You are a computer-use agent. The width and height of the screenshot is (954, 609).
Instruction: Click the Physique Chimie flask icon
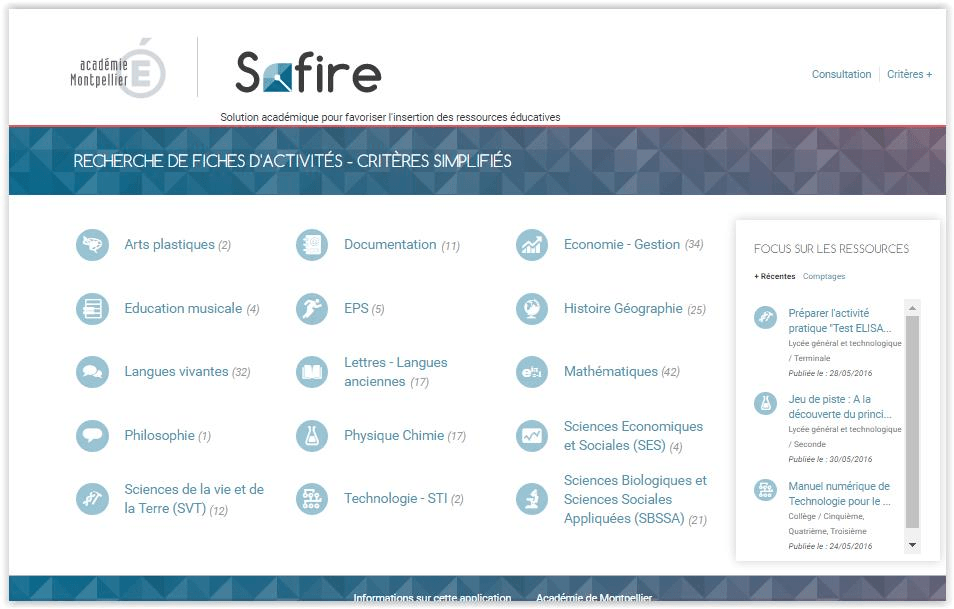(x=312, y=436)
